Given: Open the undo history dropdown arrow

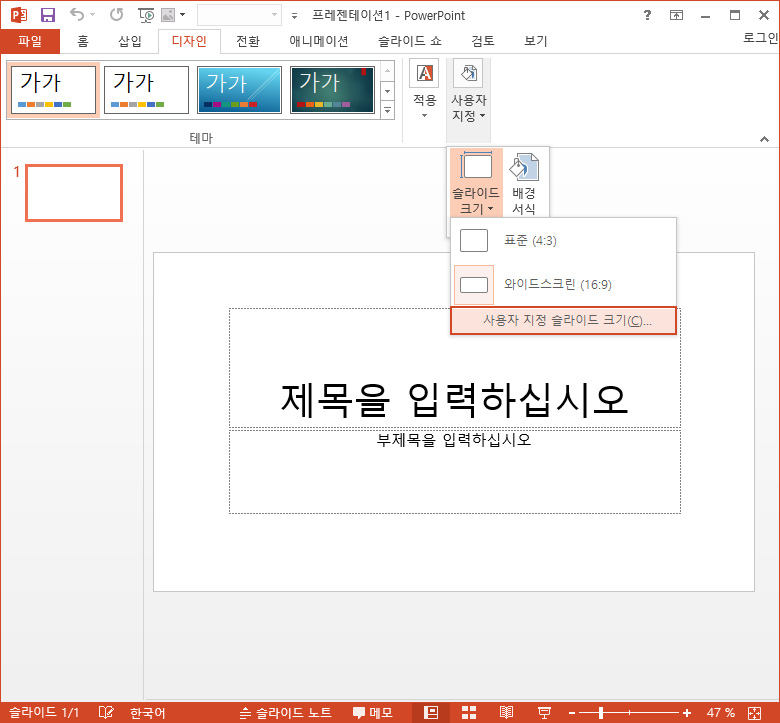Looking at the screenshot, I should [93, 15].
